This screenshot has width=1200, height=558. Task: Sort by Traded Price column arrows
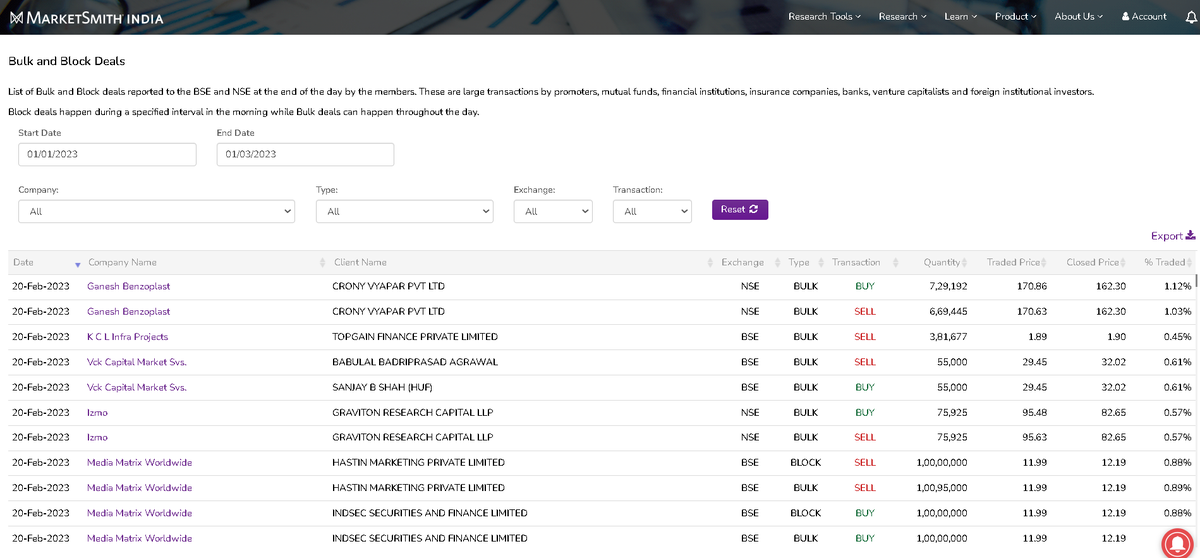(x=1045, y=263)
